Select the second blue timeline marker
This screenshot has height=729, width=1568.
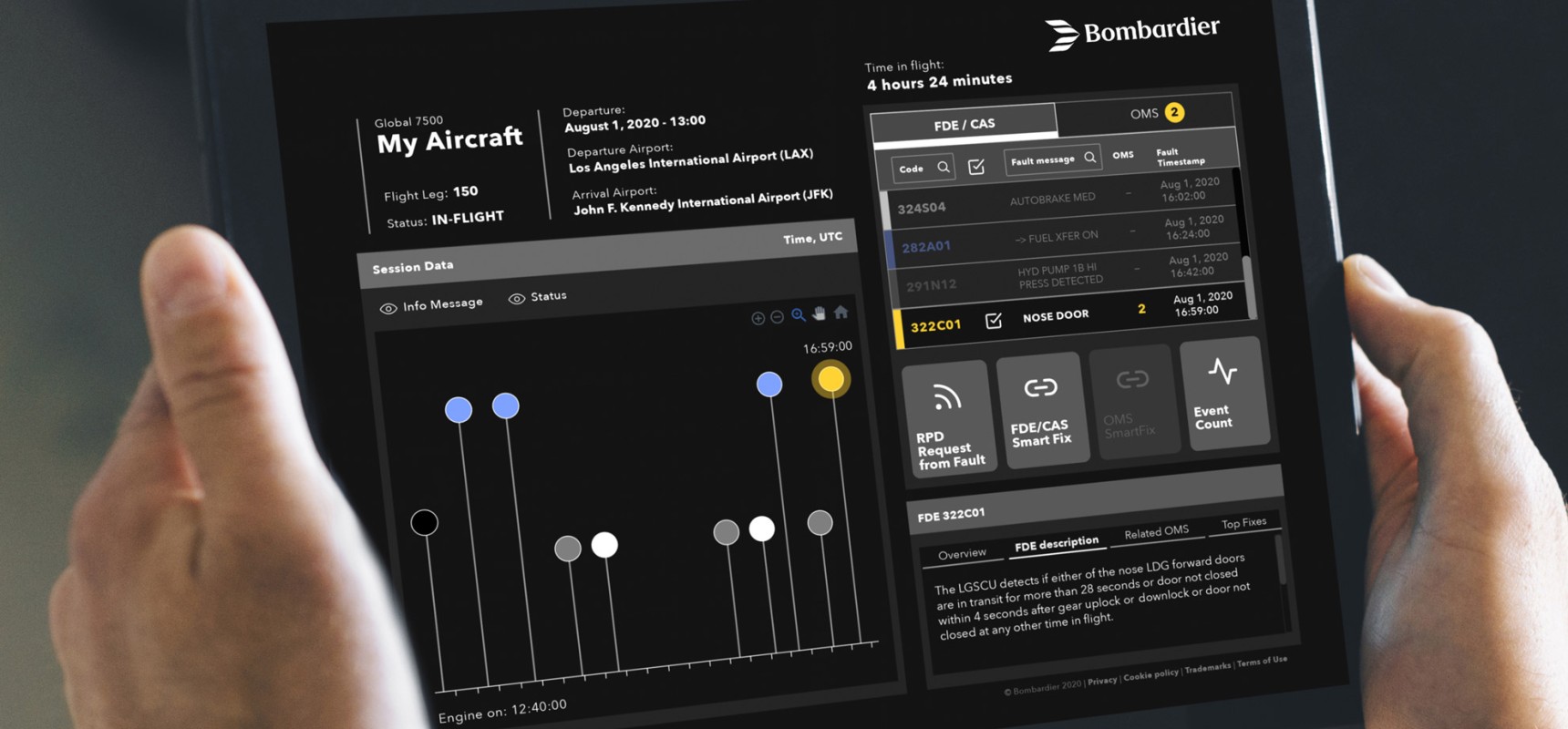(506, 406)
